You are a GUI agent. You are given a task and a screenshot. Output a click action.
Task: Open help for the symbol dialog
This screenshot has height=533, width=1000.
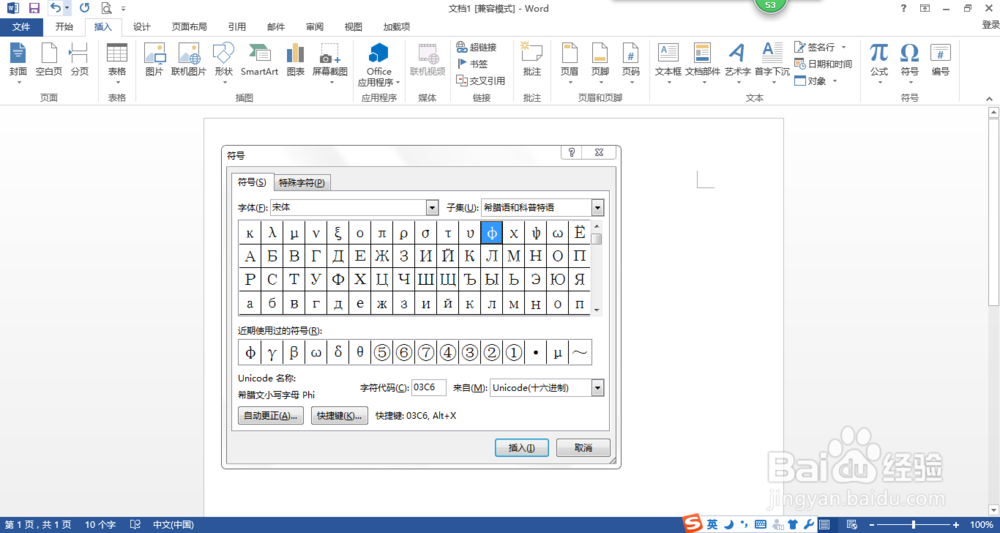tap(571, 152)
